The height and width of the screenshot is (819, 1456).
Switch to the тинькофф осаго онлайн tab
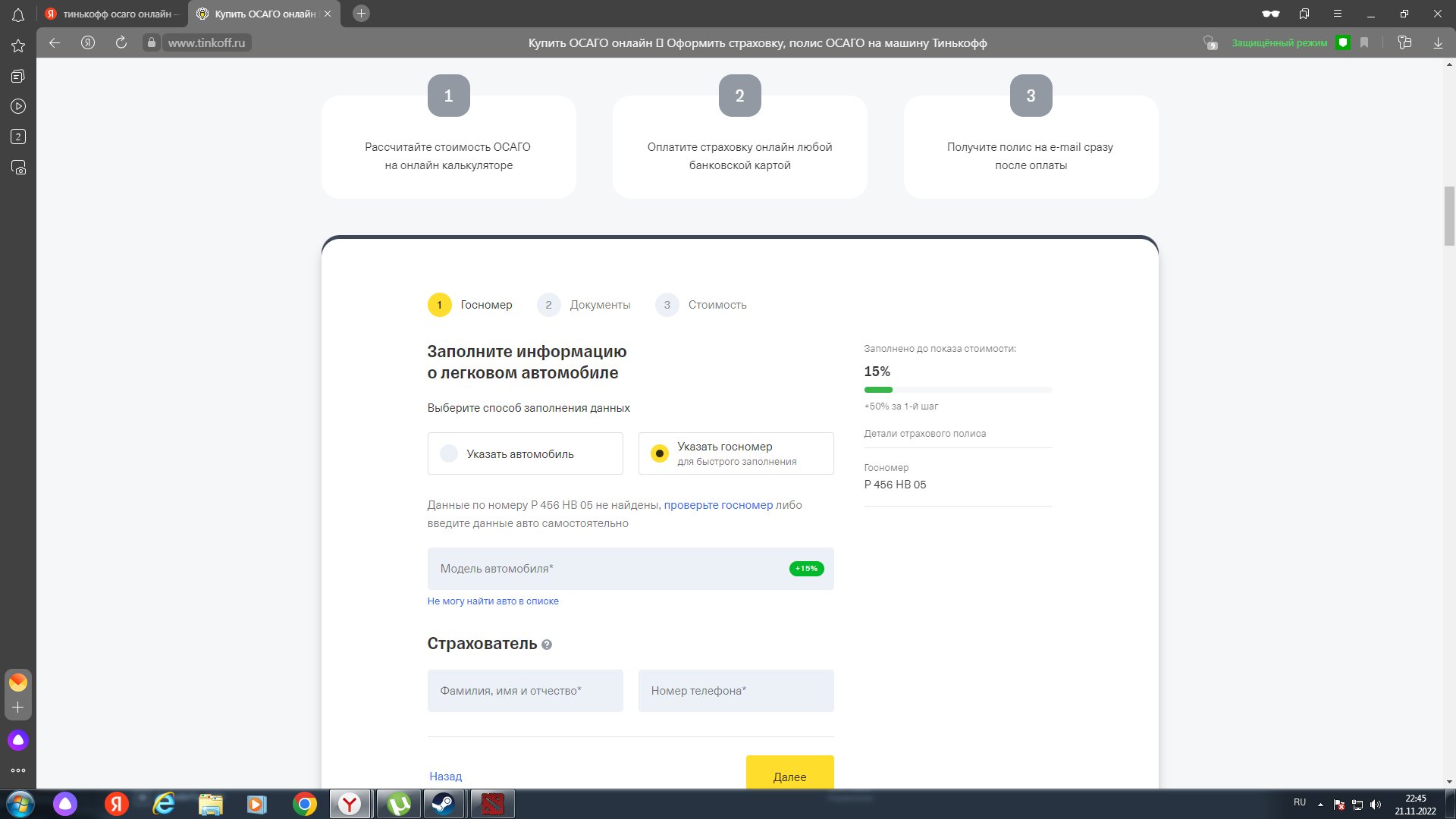click(114, 14)
